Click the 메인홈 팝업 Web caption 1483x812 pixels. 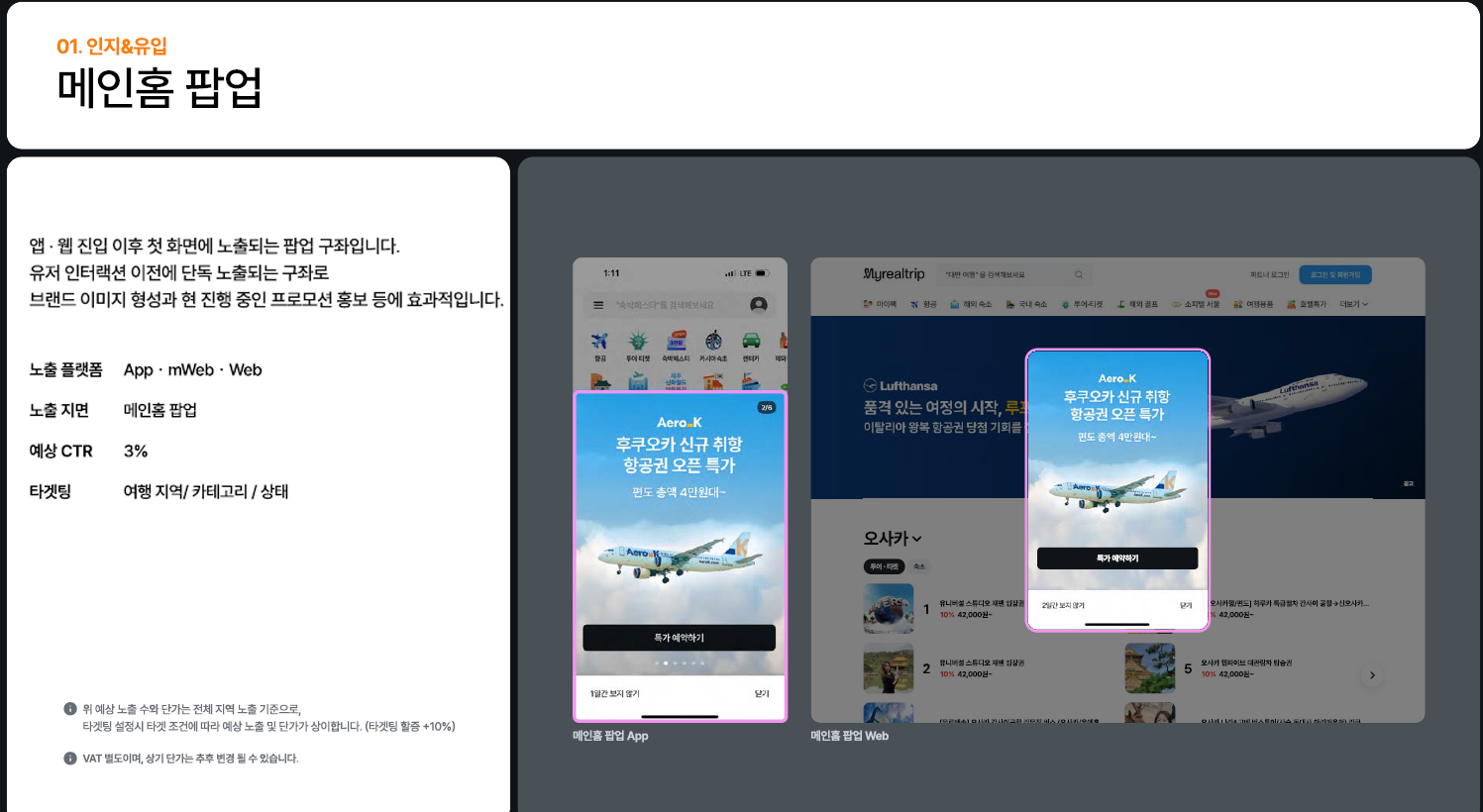tap(850, 736)
